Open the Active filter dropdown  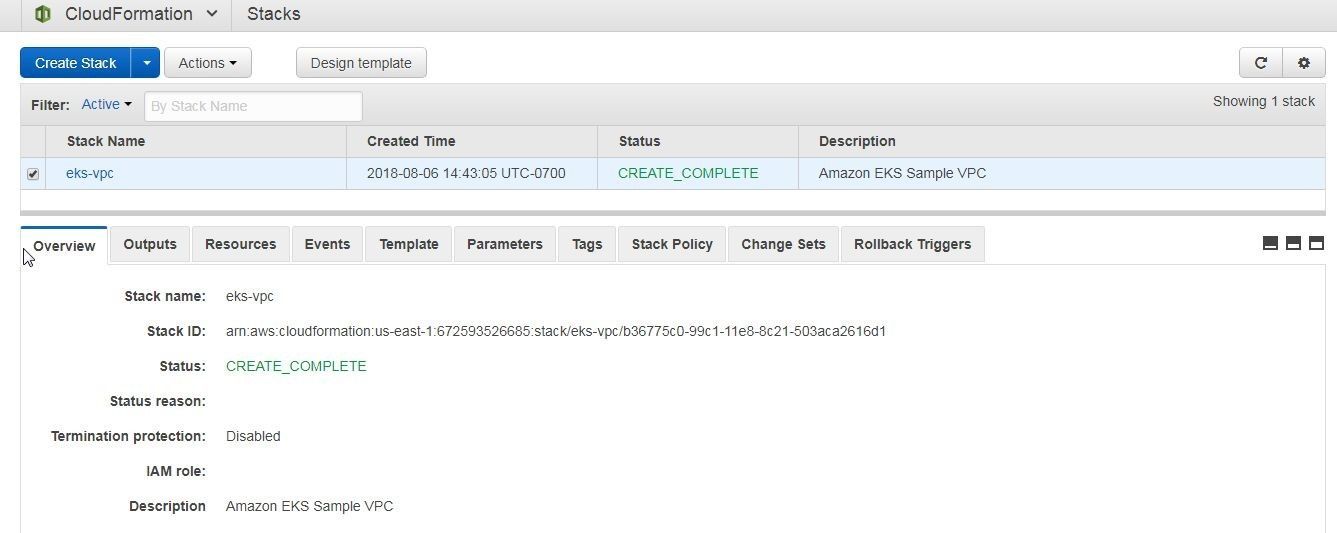[x=106, y=104]
